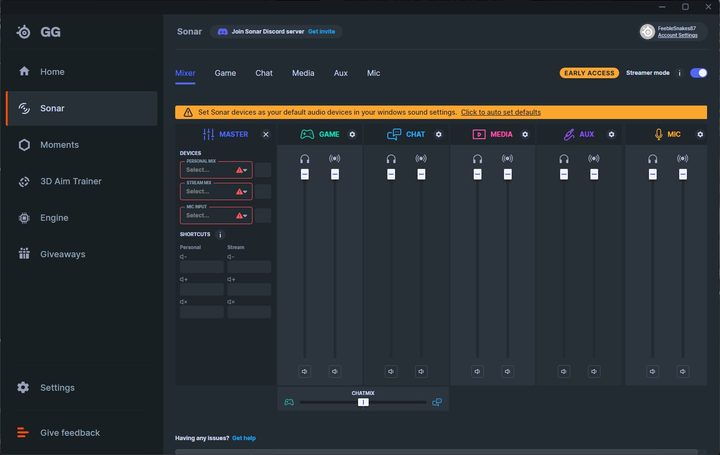The width and height of the screenshot is (720, 455).
Task: Disable the Streamer mode switch
Action: click(x=698, y=73)
